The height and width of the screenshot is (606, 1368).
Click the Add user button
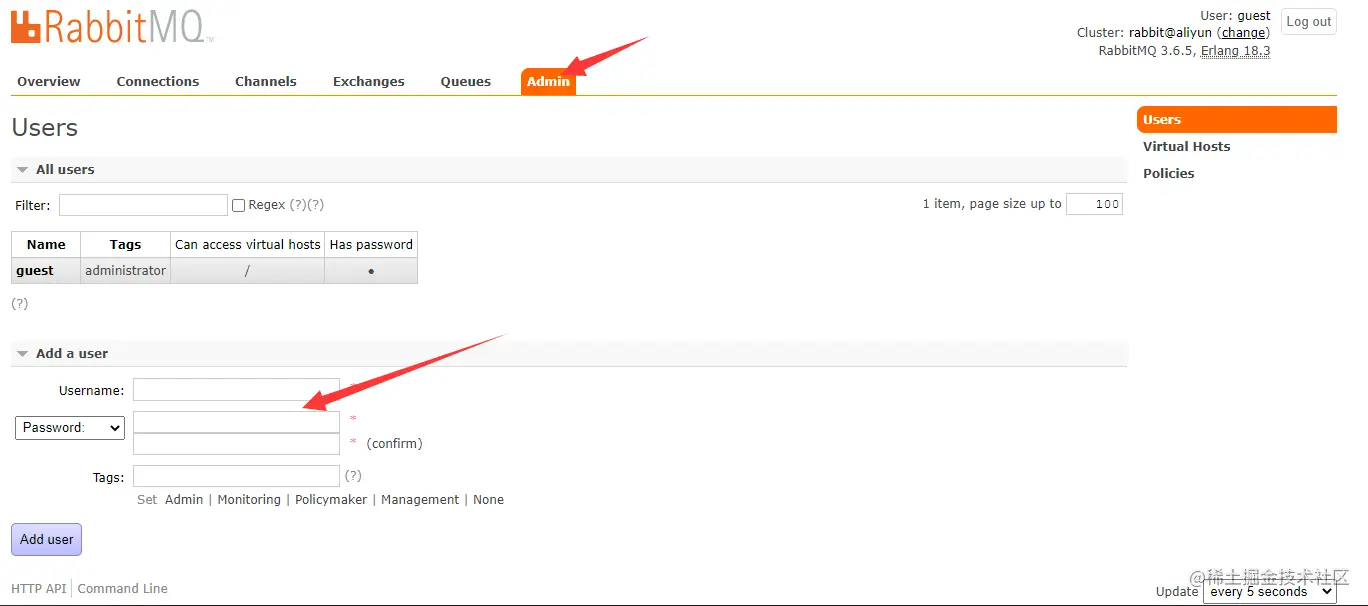click(47, 540)
